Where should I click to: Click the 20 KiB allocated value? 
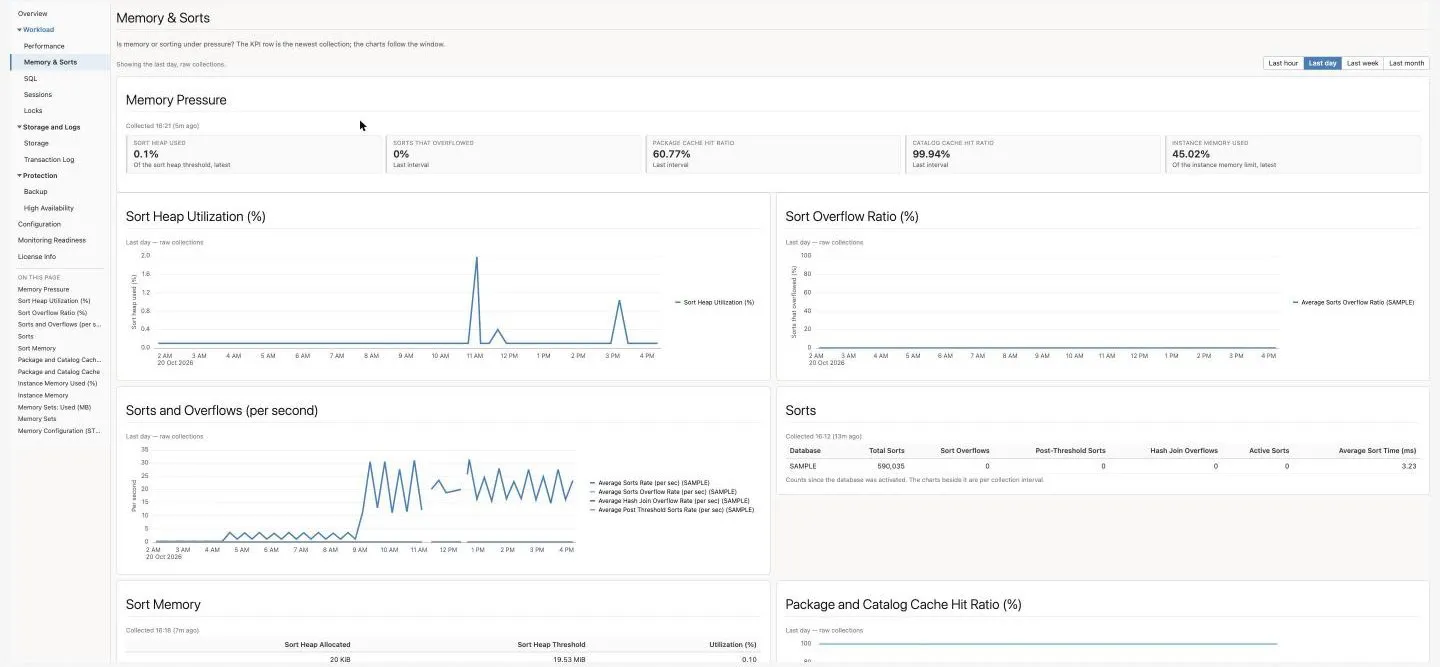click(340, 660)
